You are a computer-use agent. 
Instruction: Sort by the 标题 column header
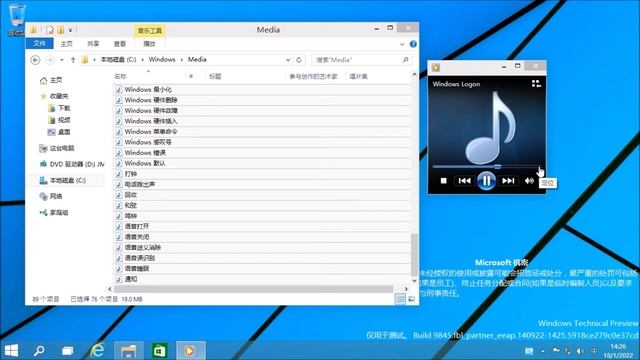(x=215, y=76)
